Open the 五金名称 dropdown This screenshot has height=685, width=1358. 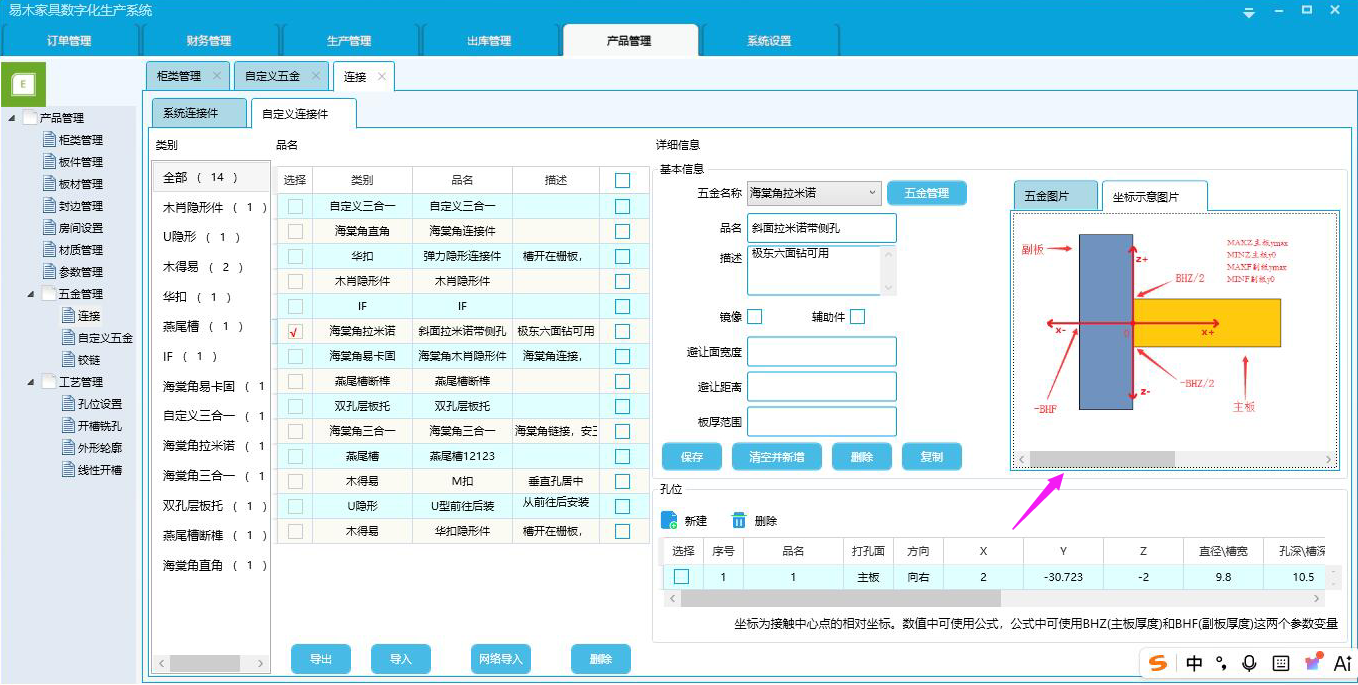(873, 193)
